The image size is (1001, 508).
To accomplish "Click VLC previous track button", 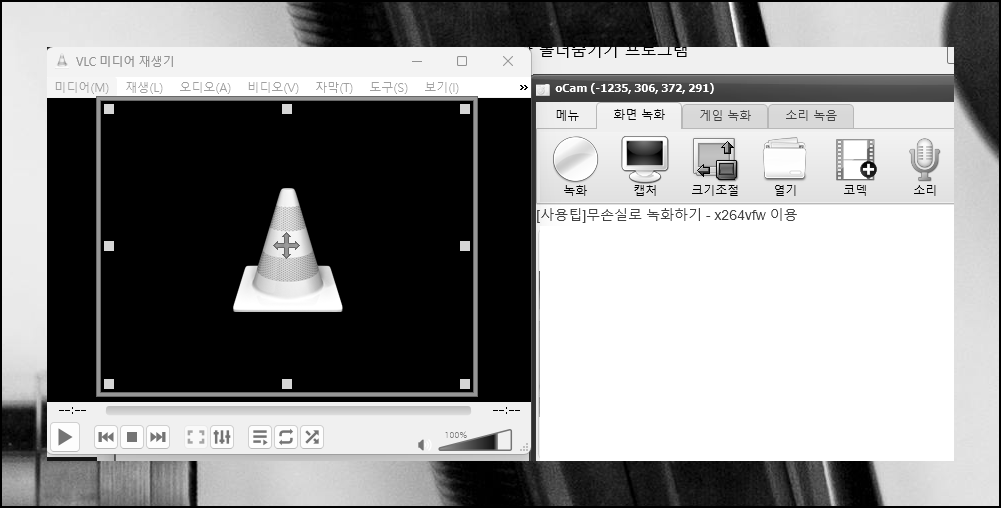I will [106, 437].
